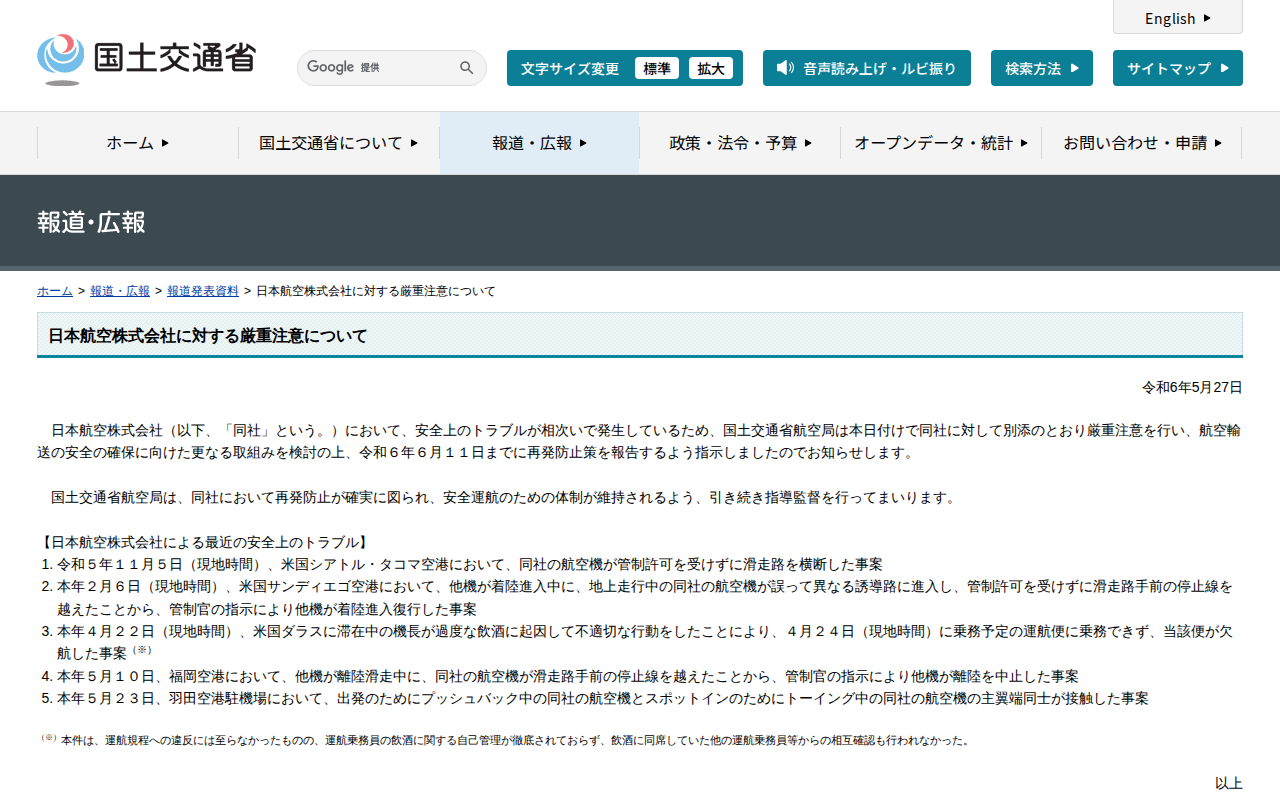The height and width of the screenshot is (800, 1280).
Task: Open the お問い合わせ・申請 menu
Action: pos(1142,143)
